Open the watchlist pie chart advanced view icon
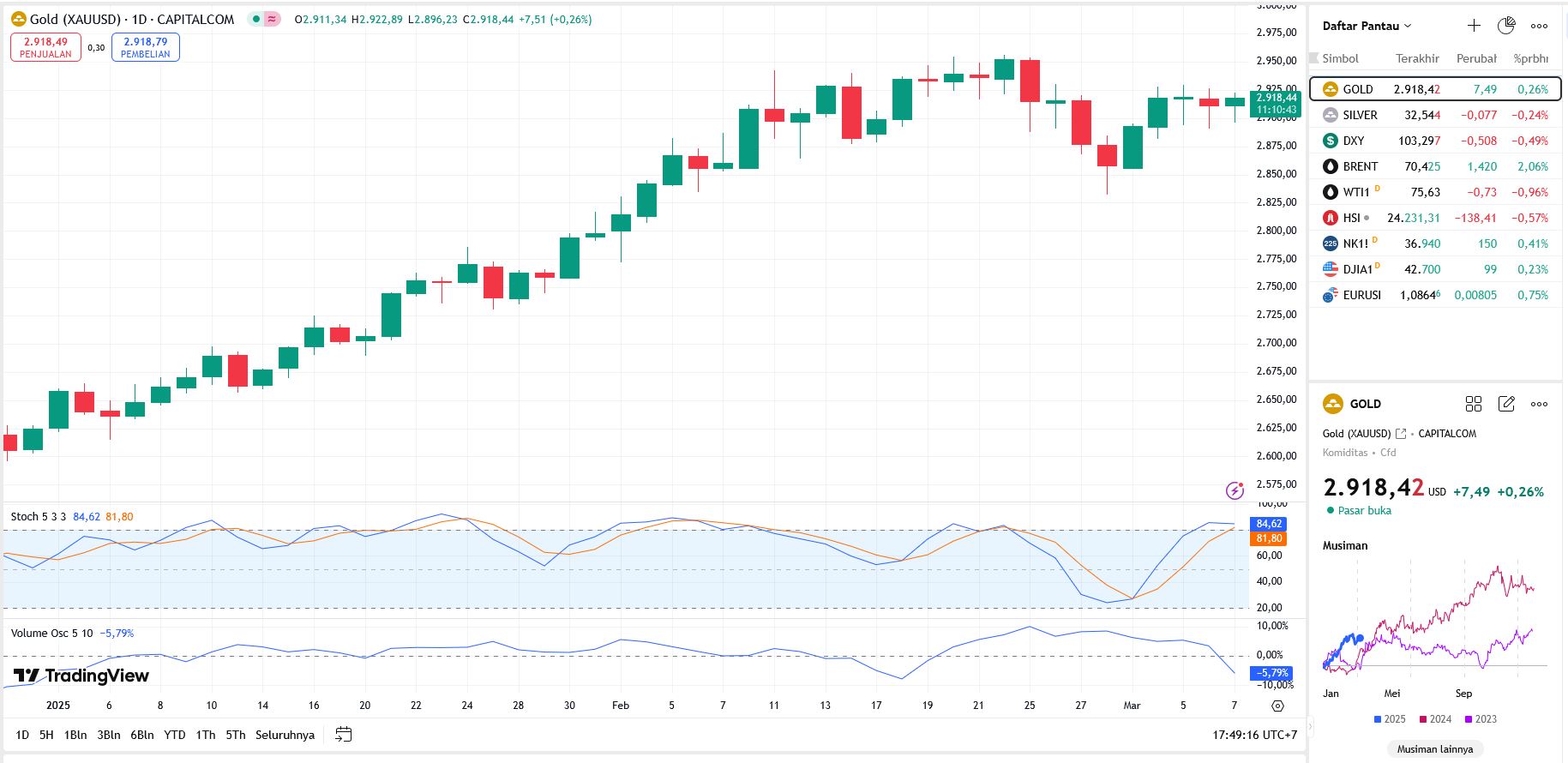Screen dimensions: 1568x763 click(1506, 26)
